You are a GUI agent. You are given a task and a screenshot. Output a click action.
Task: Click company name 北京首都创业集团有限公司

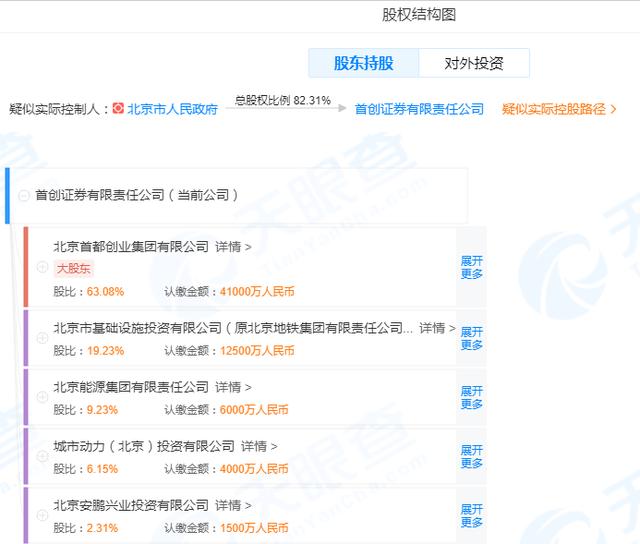[x=131, y=247]
